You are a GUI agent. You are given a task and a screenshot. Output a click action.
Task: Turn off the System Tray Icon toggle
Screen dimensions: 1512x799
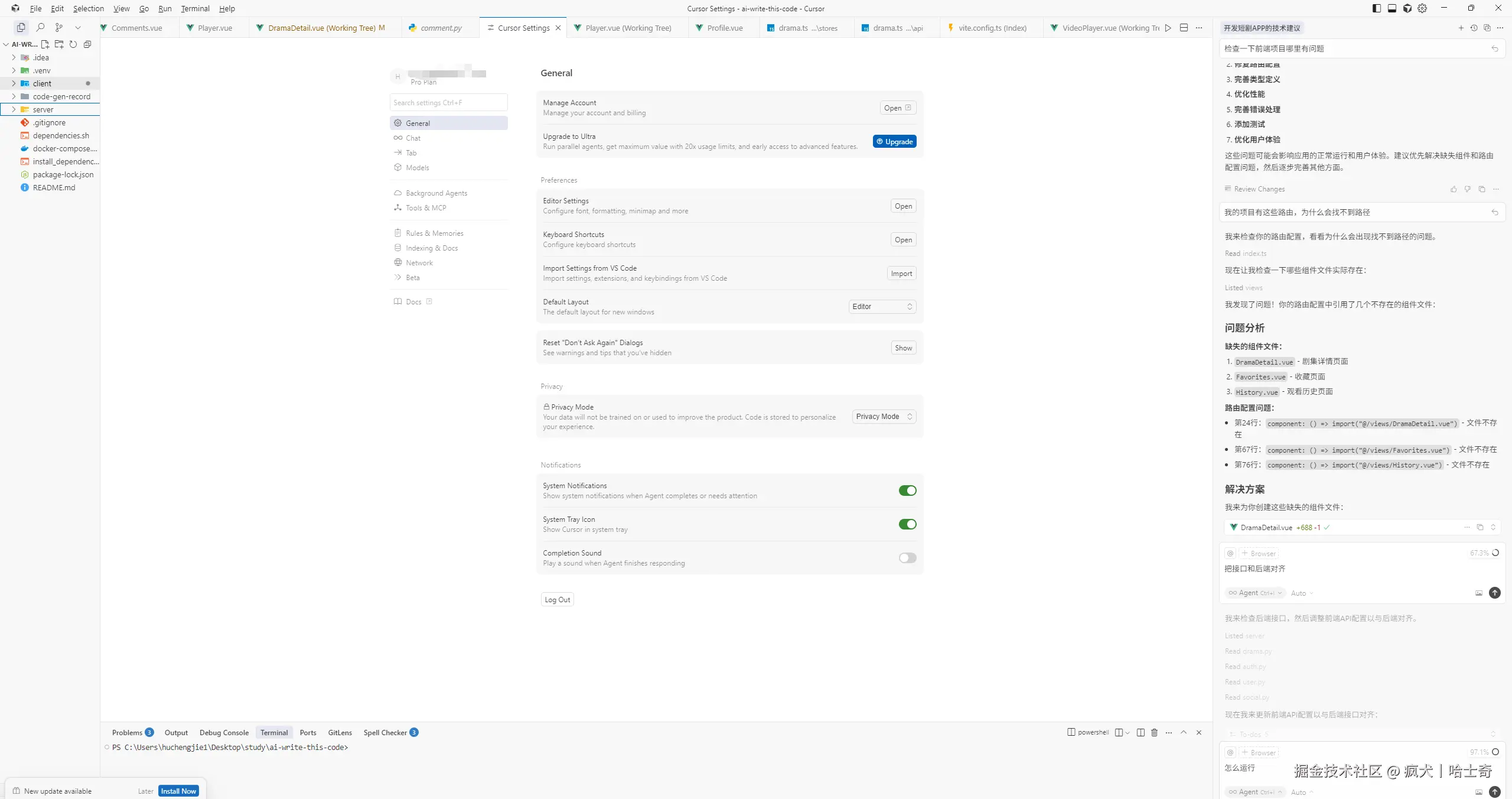coord(907,524)
